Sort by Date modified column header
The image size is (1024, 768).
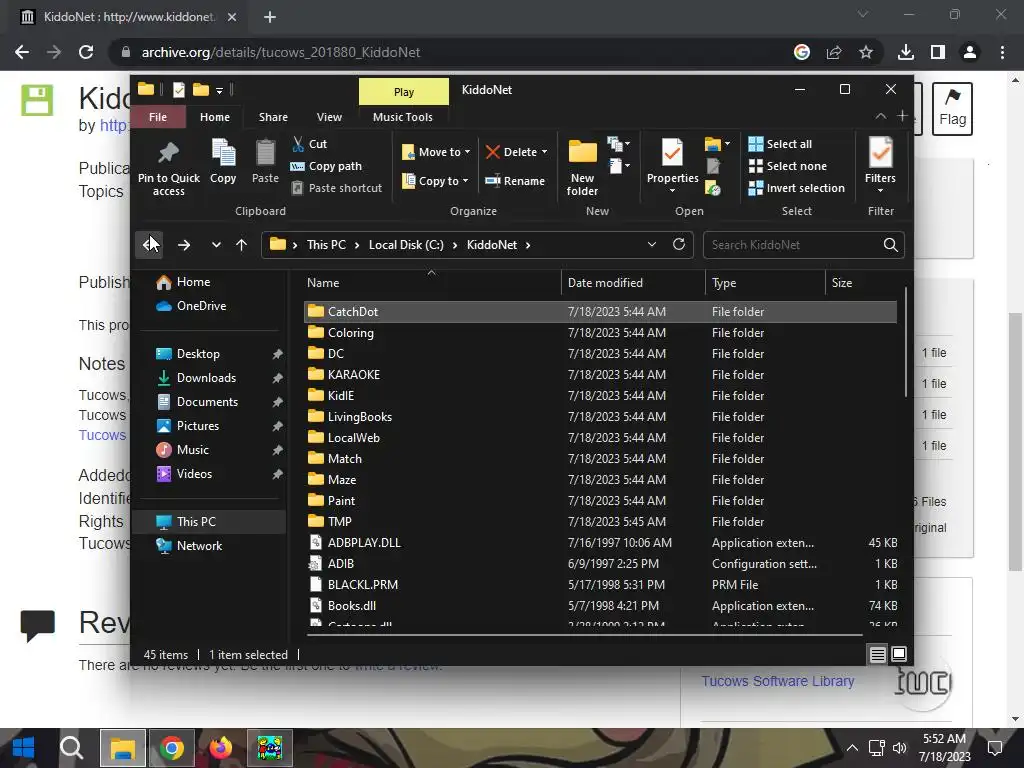pos(633,283)
